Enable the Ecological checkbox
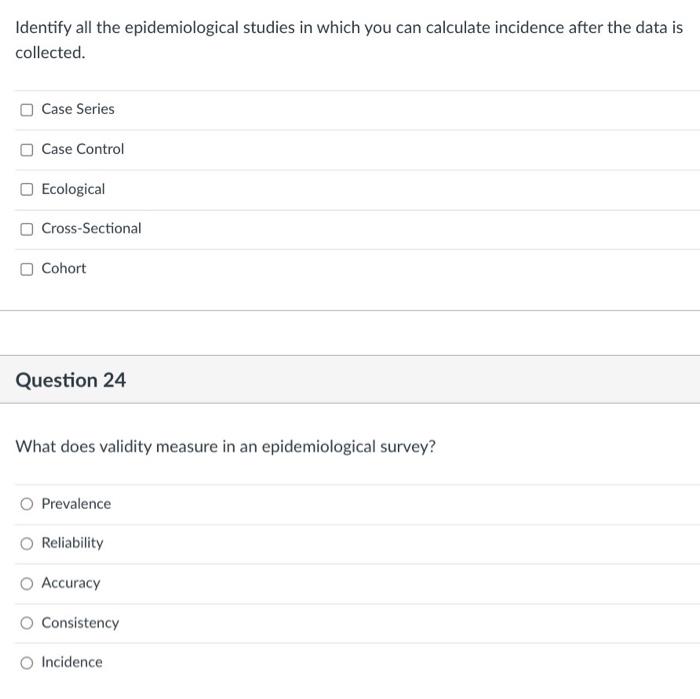Screen dimensions: 700x699 pyautogui.click(x=27, y=189)
